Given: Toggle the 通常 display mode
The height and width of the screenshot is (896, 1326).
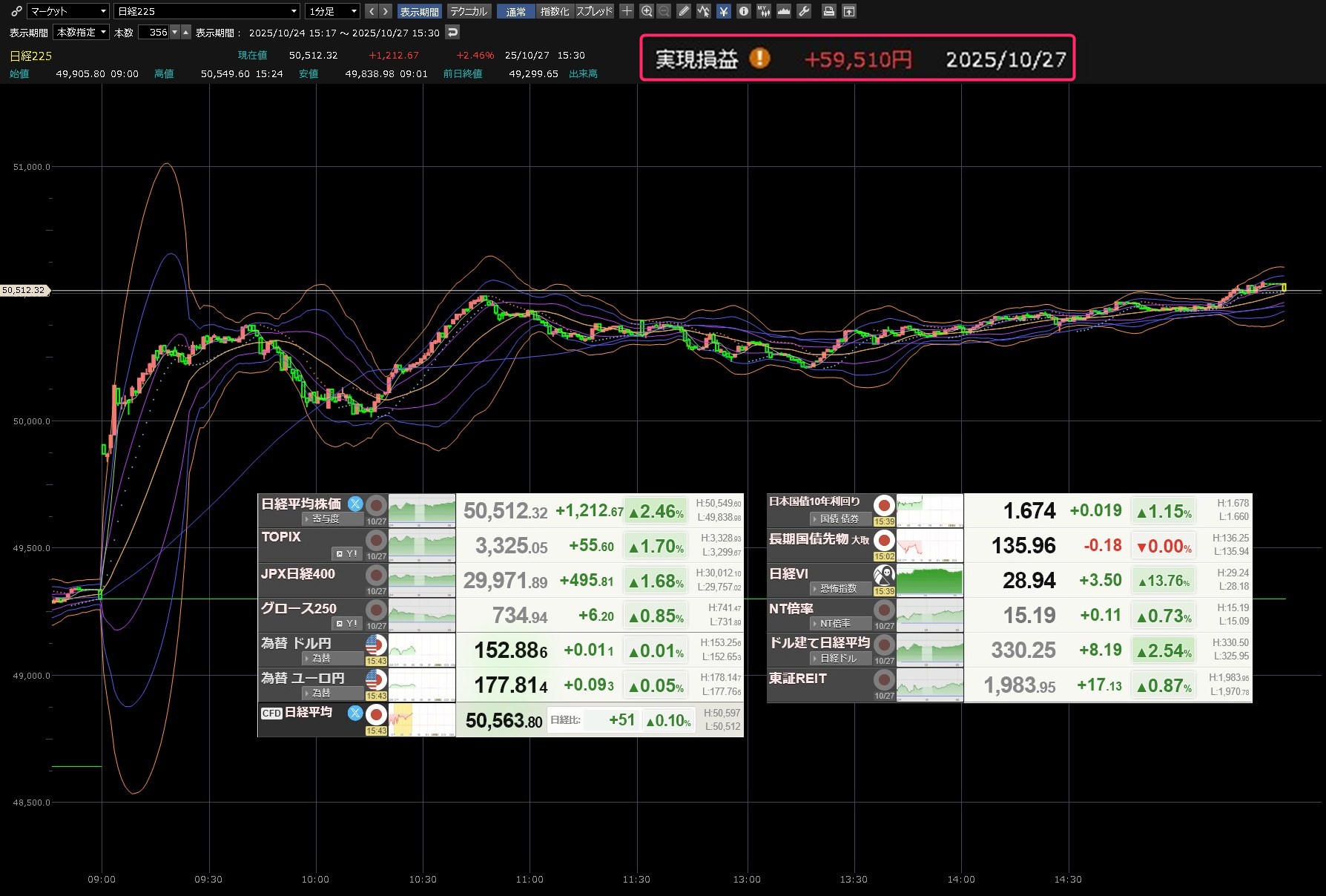Looking at the screenshot, I should (x=516, y=11).
